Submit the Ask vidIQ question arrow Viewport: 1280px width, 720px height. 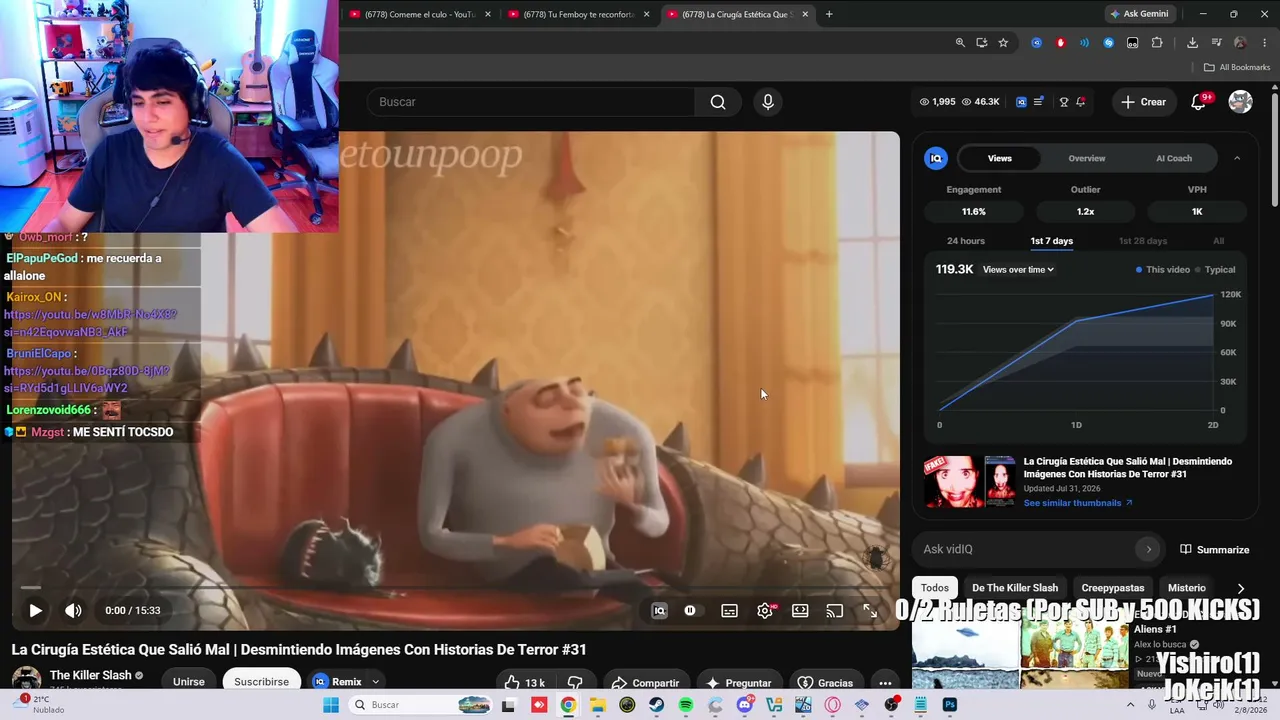point(1148,549)
